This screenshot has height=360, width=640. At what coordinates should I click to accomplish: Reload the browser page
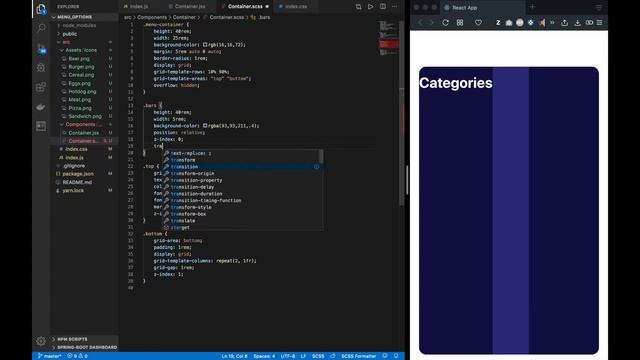click(445, 22)
